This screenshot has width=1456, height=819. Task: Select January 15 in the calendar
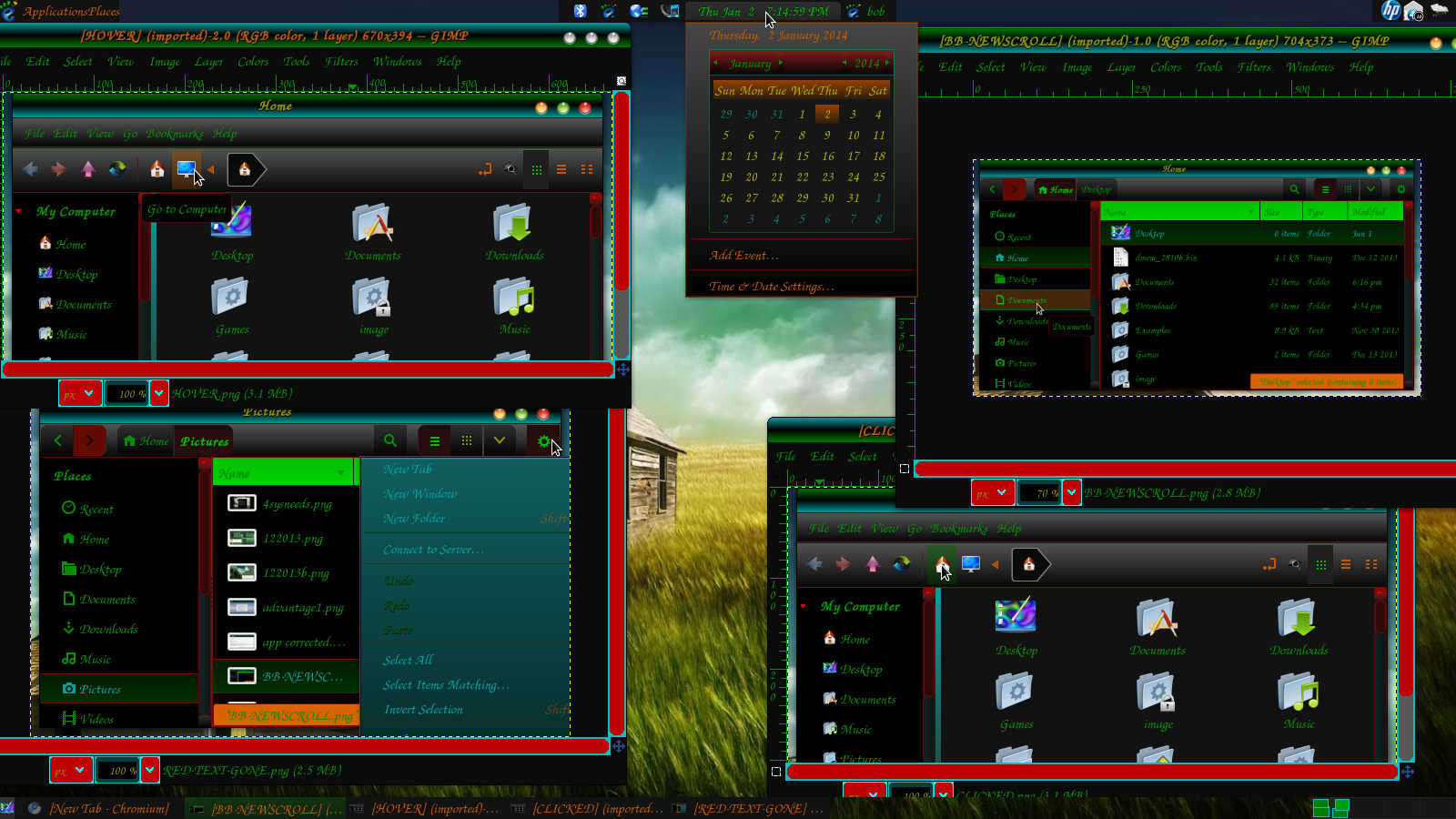[803, 156]
